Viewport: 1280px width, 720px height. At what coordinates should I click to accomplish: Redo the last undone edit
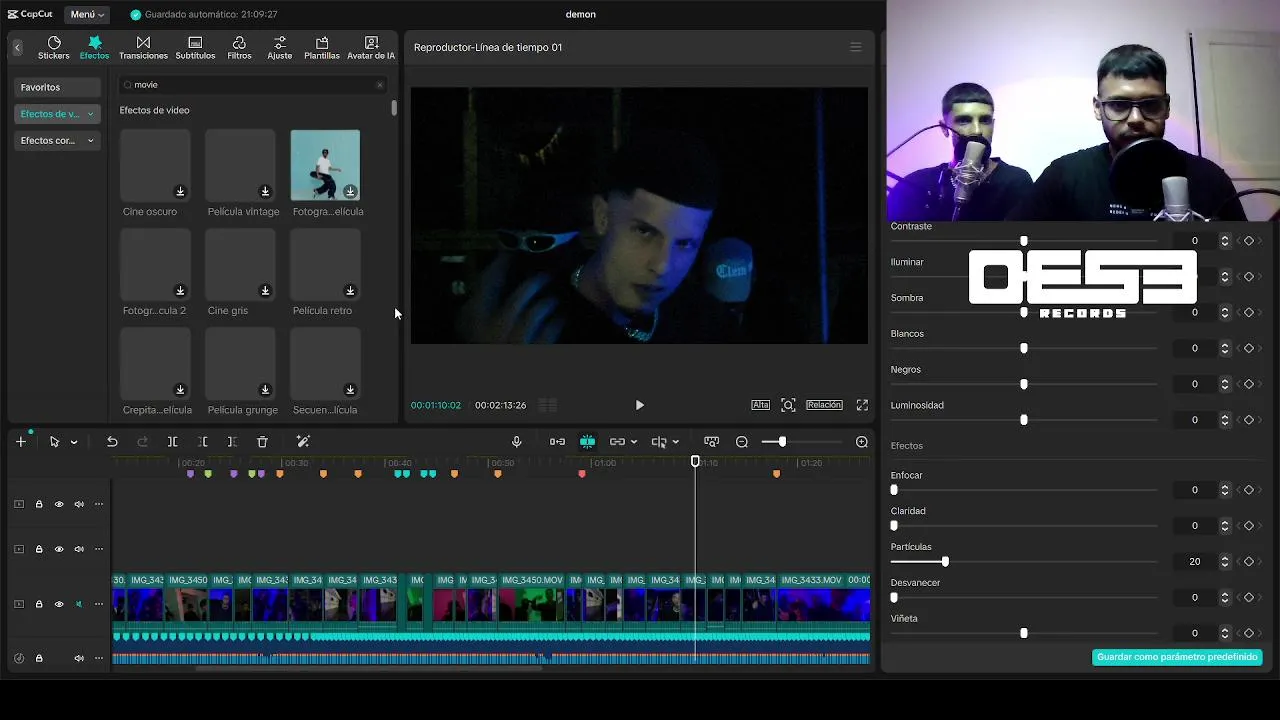[142, 442]
